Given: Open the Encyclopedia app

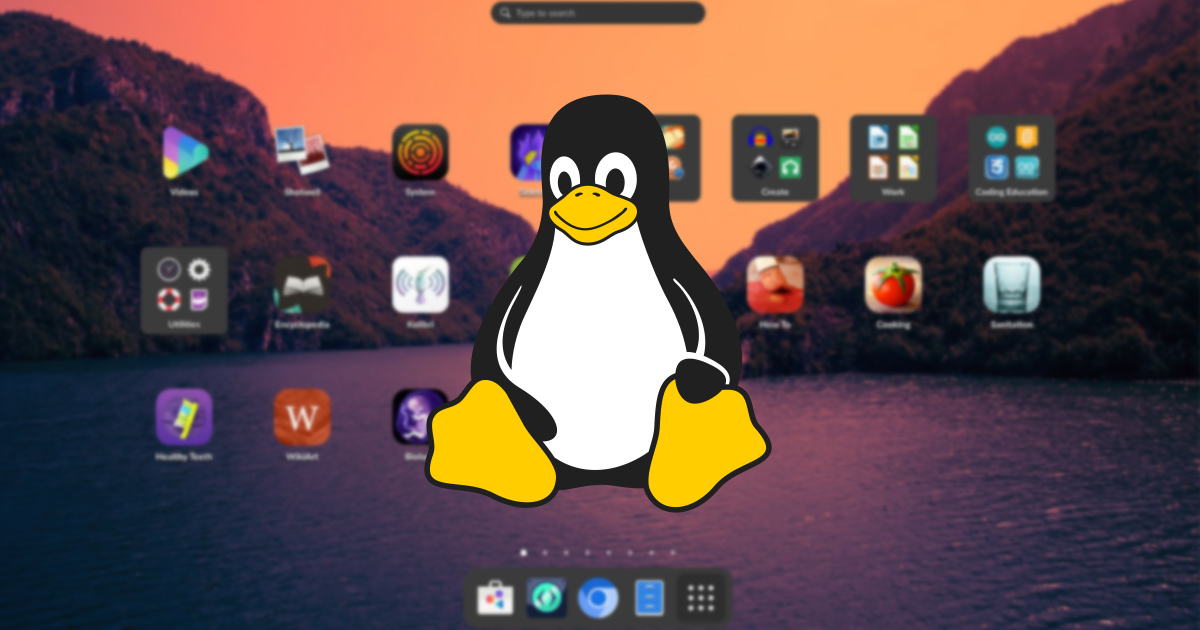Looking at the screenshot, I should click(x=302, y=285).
